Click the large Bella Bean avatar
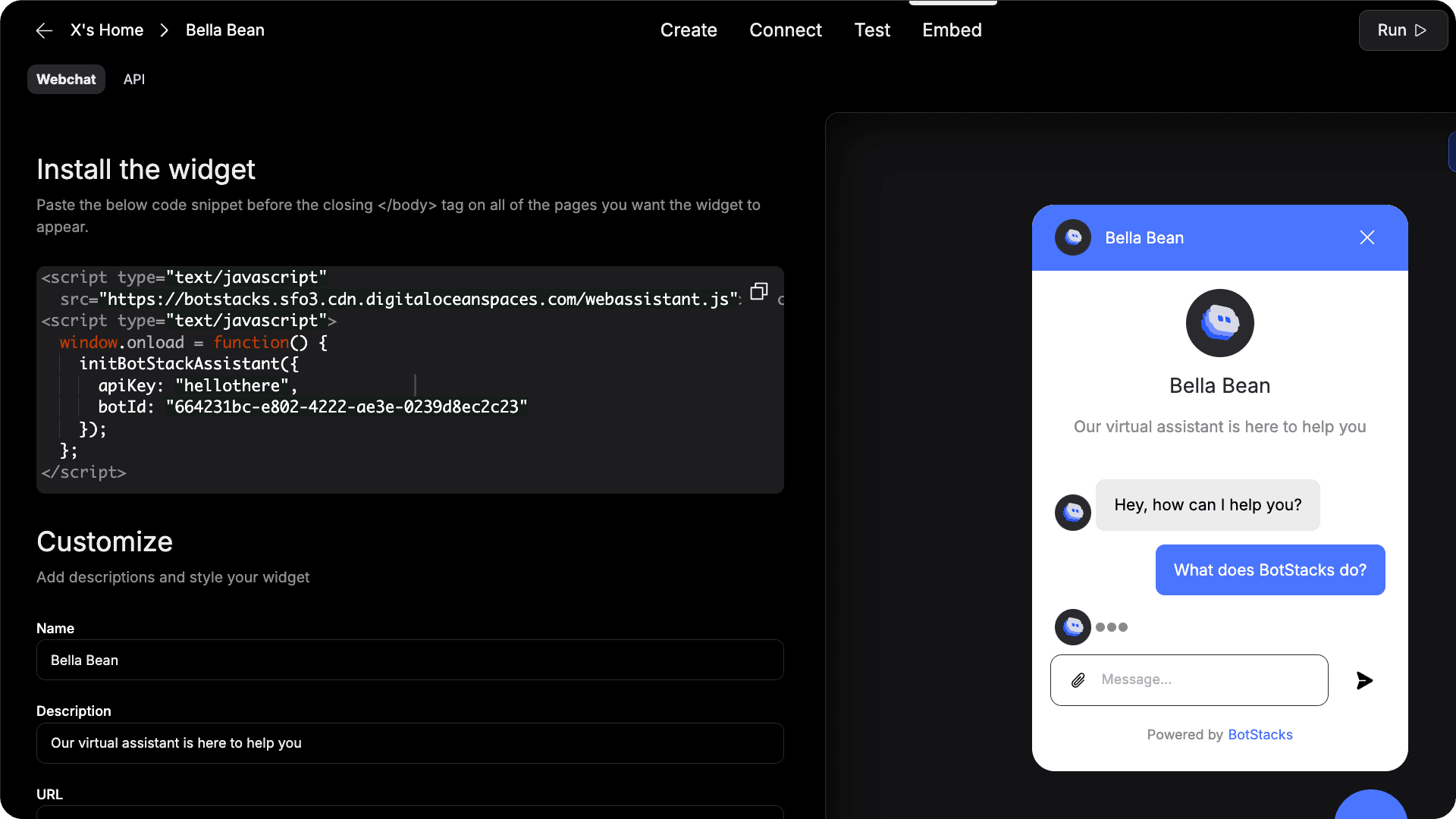 click(1219, 323)
